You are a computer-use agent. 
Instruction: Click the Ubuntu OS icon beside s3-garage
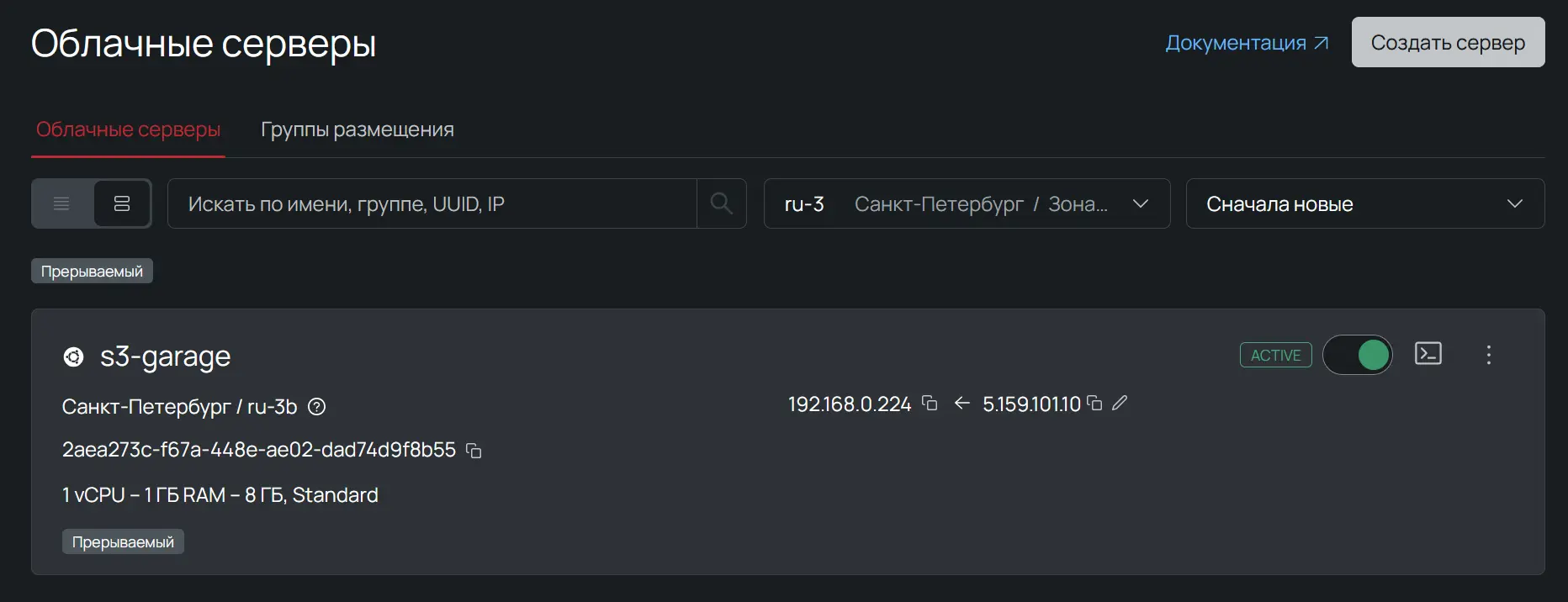click(x=74, y=357)
